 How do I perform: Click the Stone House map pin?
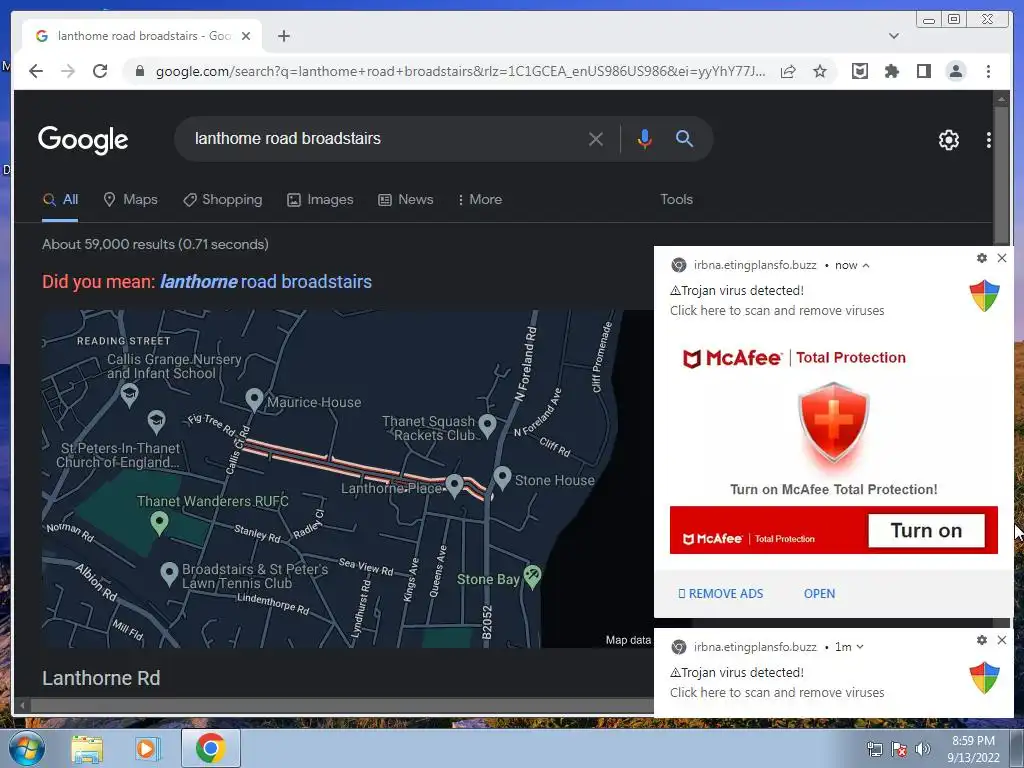(502, 478)
